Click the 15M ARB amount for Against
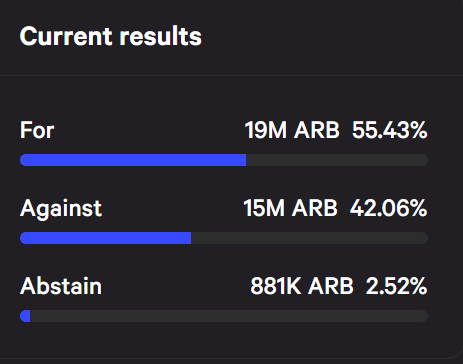The height and width of the screenshot is (364, 463). (x=290, y=208)
